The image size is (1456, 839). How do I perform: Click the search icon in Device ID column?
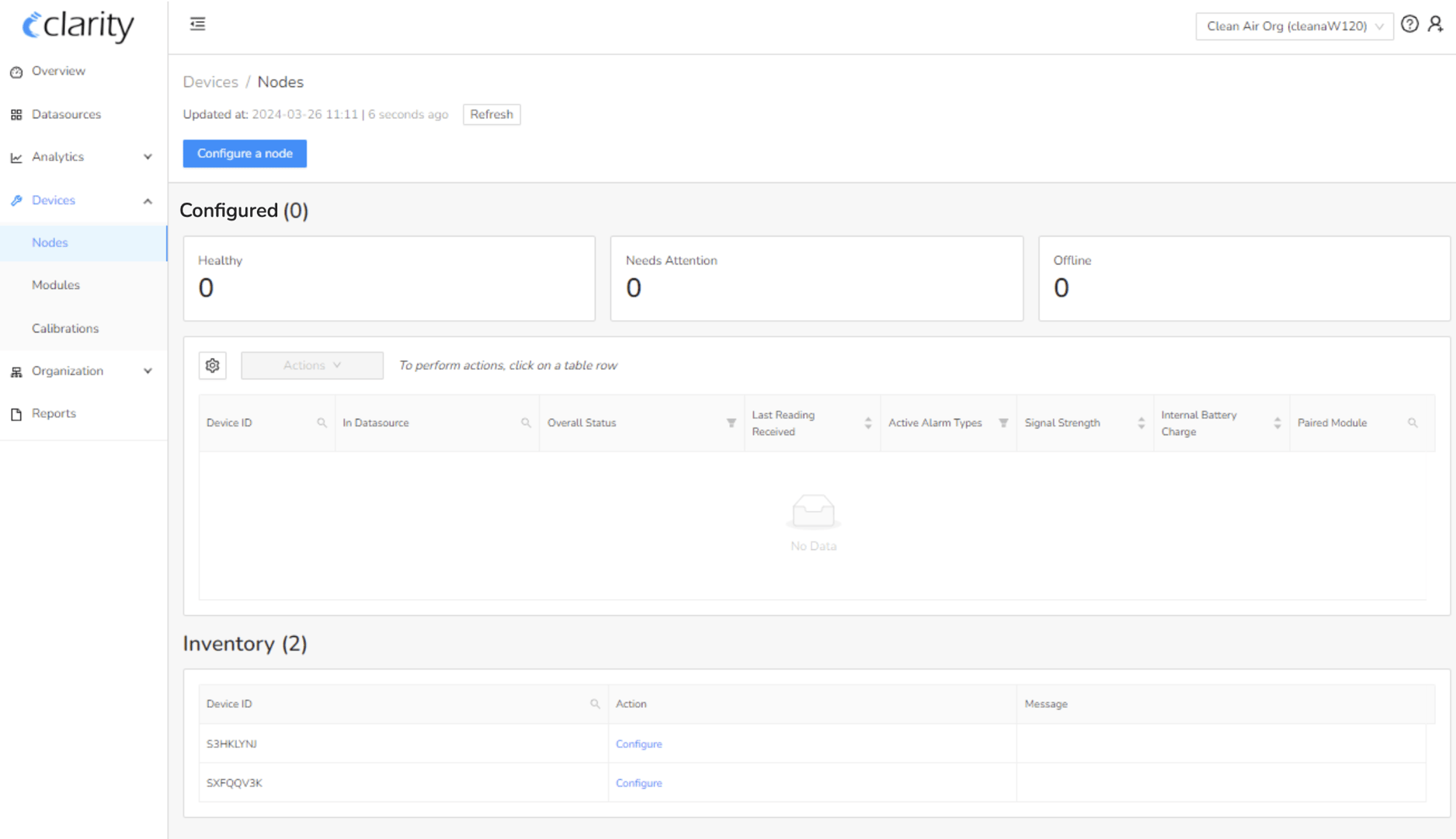[322, 423]
